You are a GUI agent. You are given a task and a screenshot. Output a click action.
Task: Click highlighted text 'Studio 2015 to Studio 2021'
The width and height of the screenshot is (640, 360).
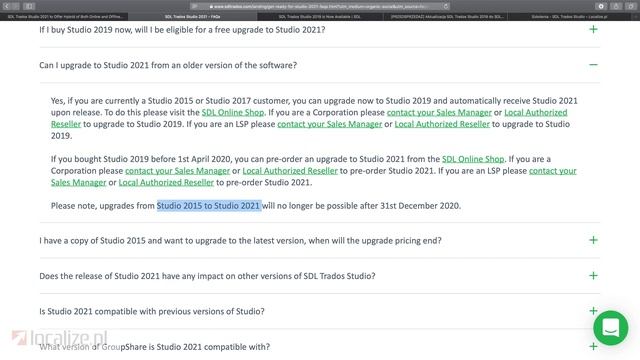click(209, 205)
